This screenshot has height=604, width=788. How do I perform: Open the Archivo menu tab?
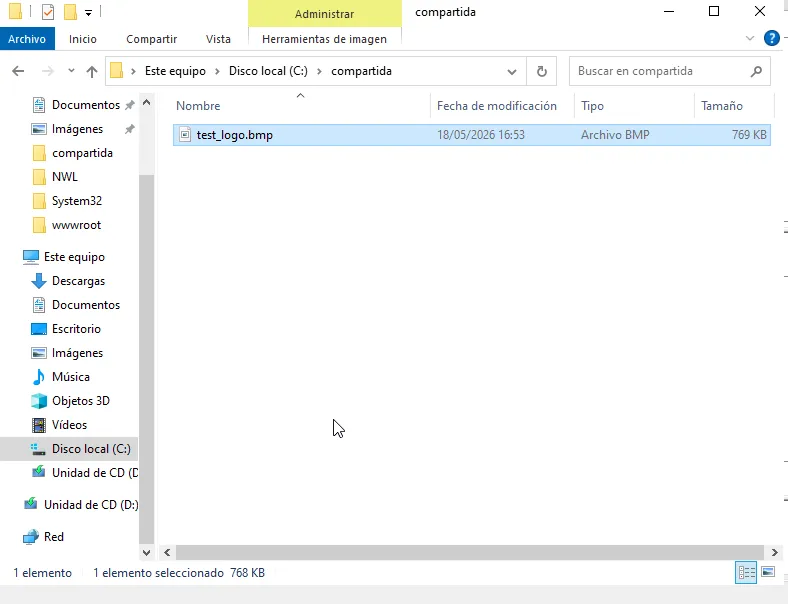coord(27,39)
